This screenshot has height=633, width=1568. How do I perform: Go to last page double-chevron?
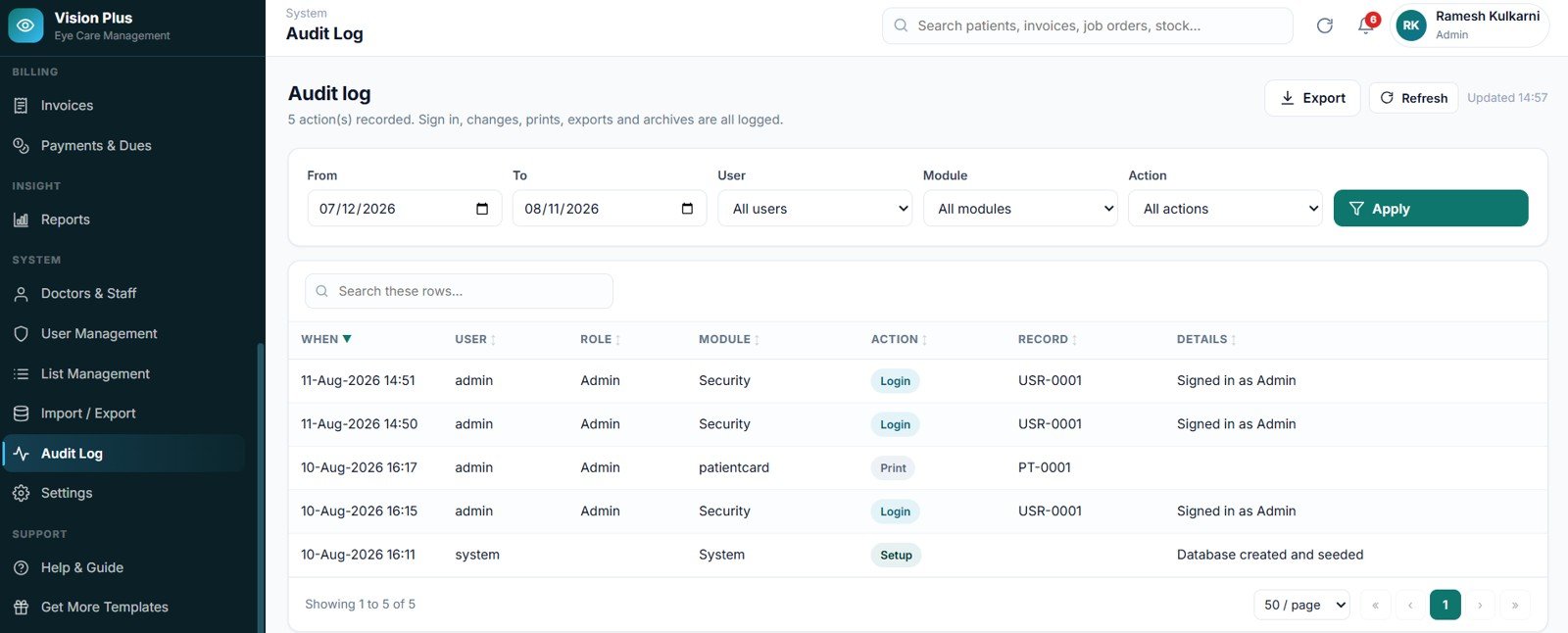pyautogui.click(x=1515, y=605)
